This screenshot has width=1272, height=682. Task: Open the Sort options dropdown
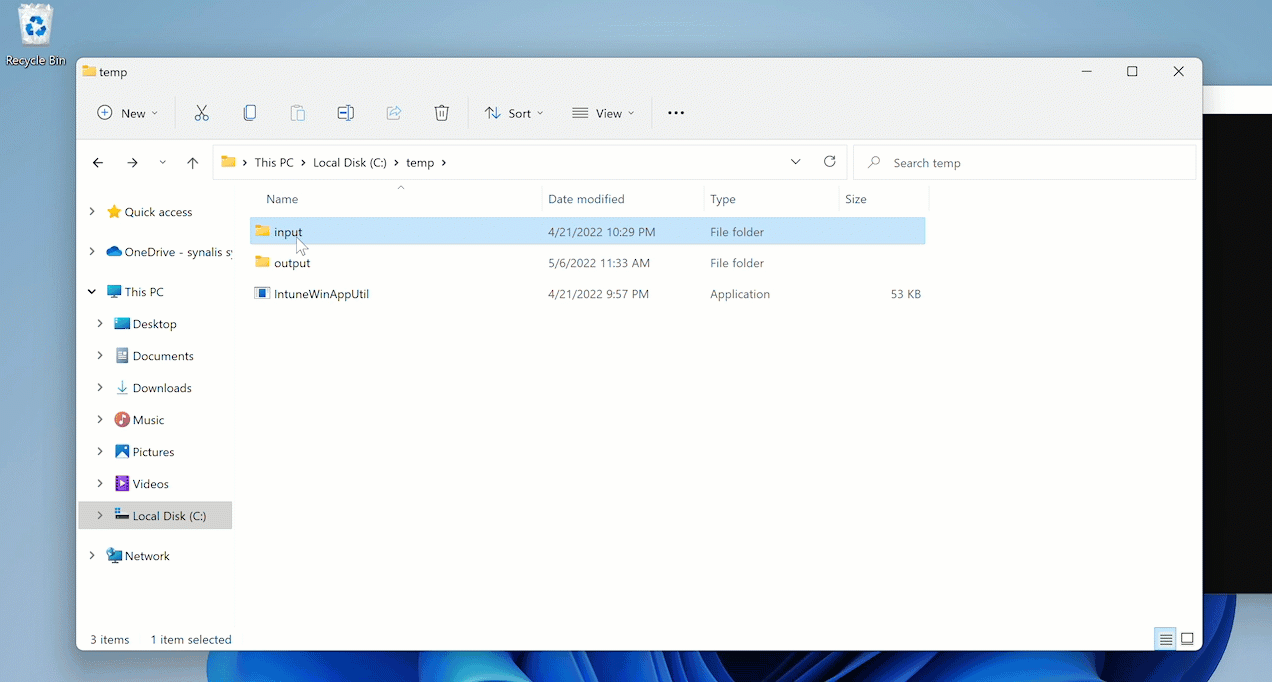pyautogui.click(x=513, y=112)
